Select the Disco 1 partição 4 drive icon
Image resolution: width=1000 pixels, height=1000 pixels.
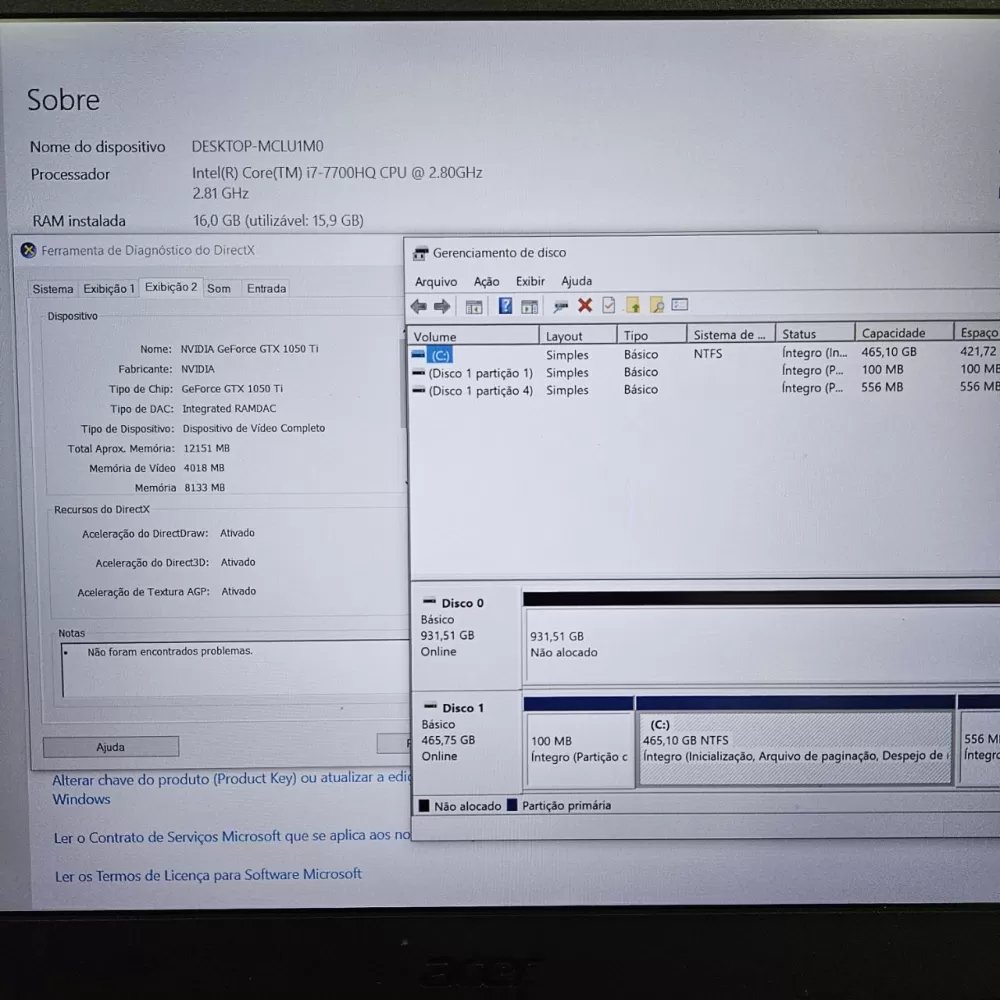pos(418,390)
